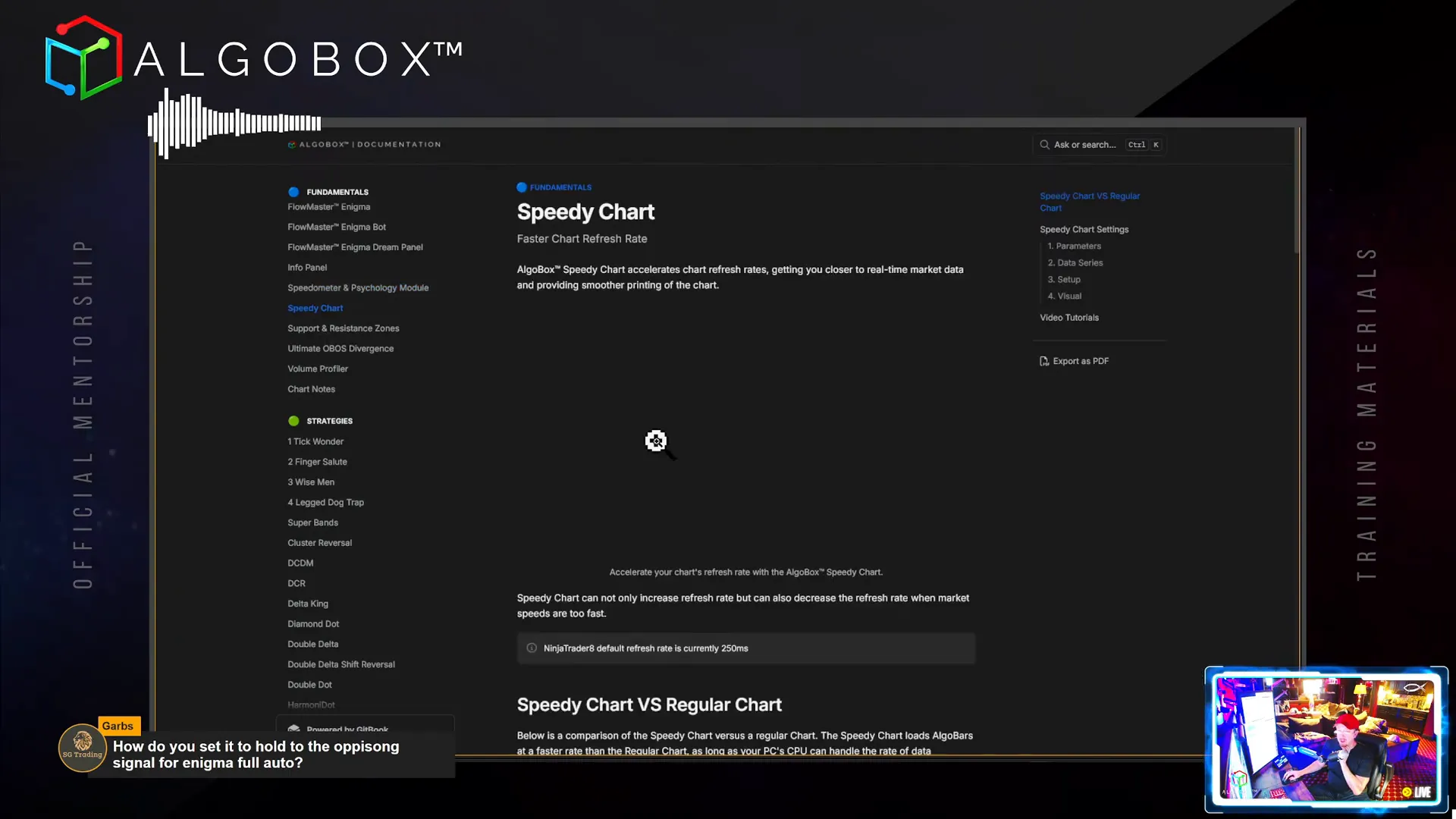Click the FUNDAMENTALS sidebar section header
1456x819 pixels.
[x=337, y=193]
